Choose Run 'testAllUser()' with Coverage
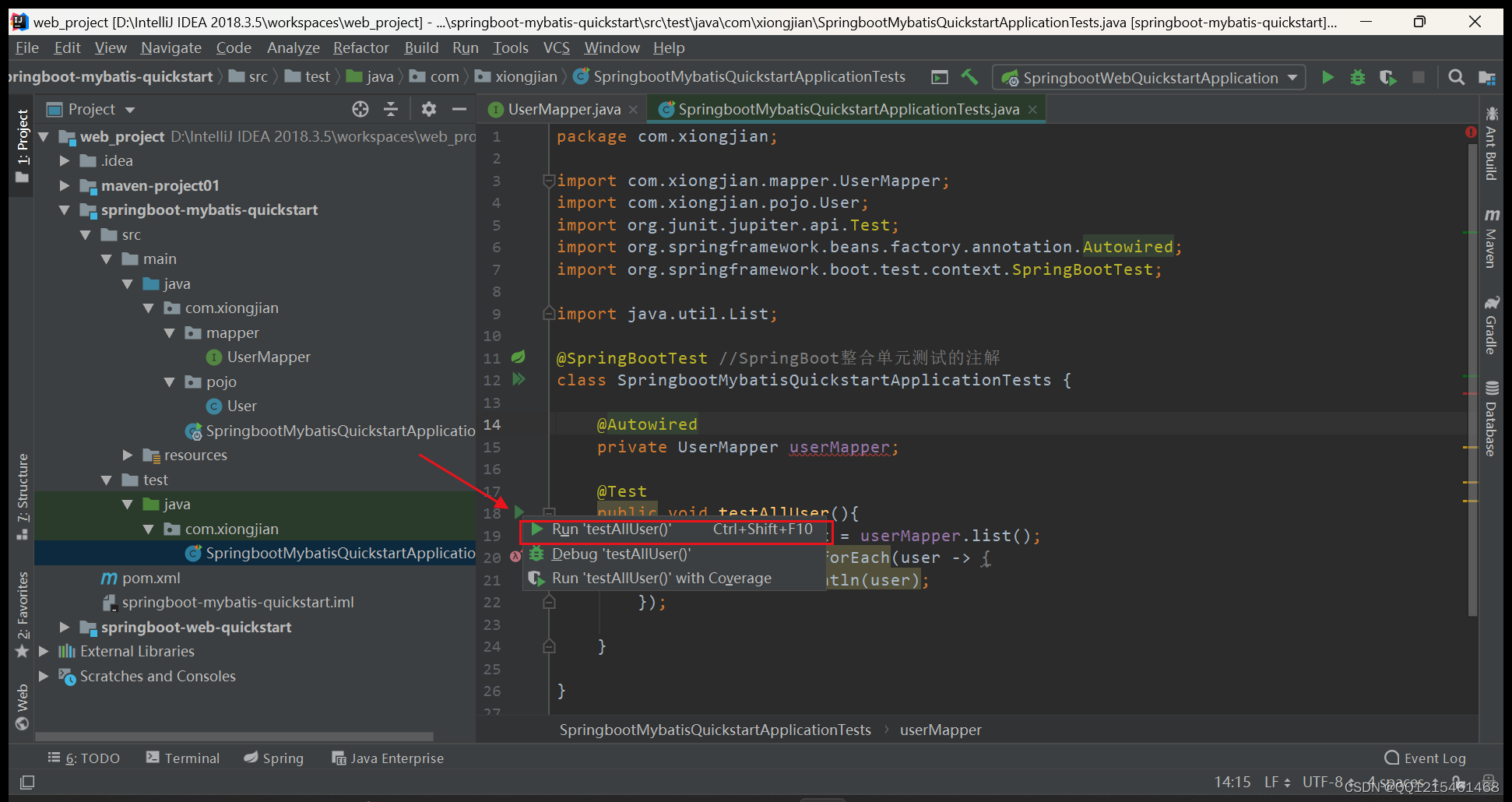The image size is (1512, 802). coord(674,578)
